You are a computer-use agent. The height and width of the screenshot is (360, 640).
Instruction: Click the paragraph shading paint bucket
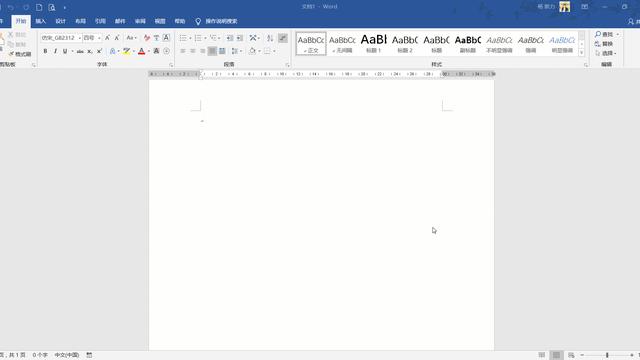252,51
